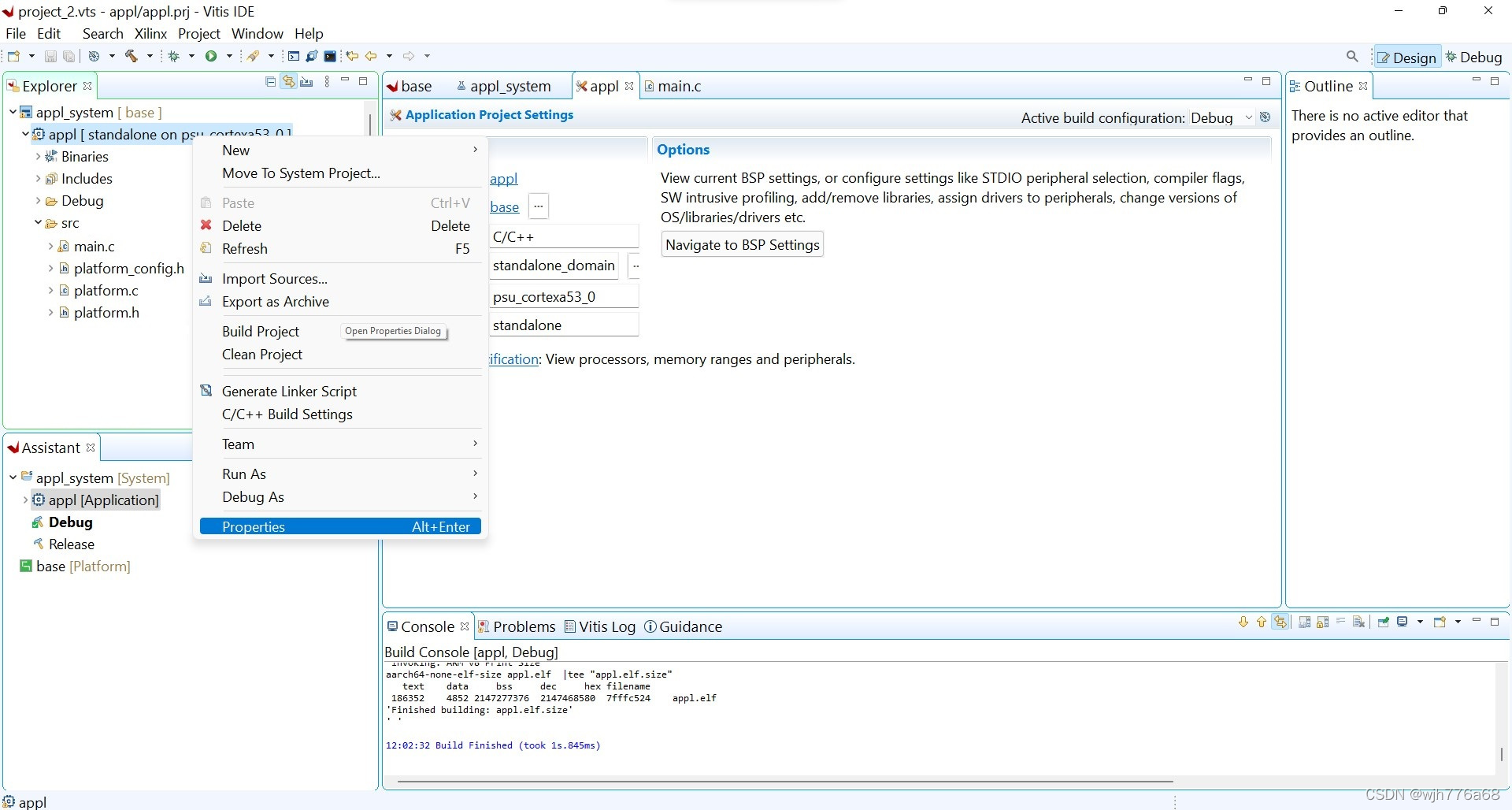The height and width of the screenshot is (810, 1512).
Task: Click console Previous up-arrow icon
Action: coord(1262,622)
